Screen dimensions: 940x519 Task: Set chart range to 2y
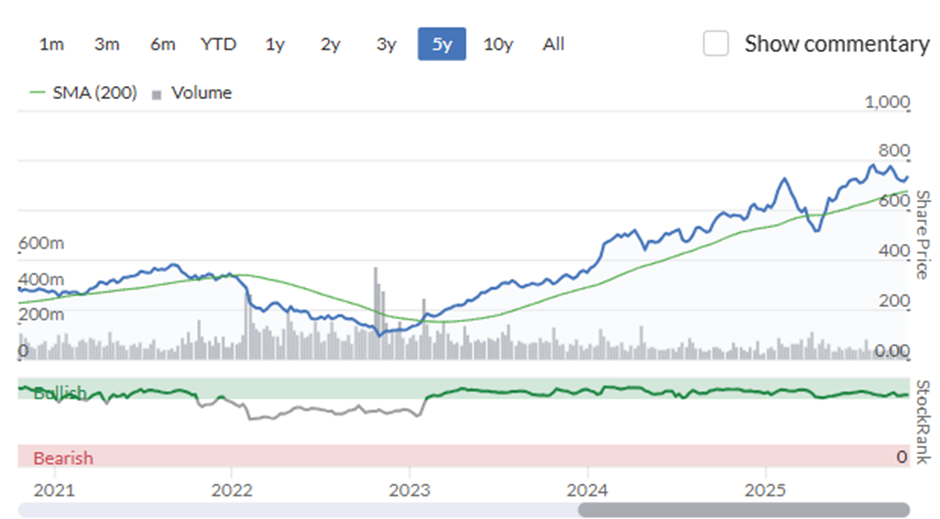tap(330, 44)
